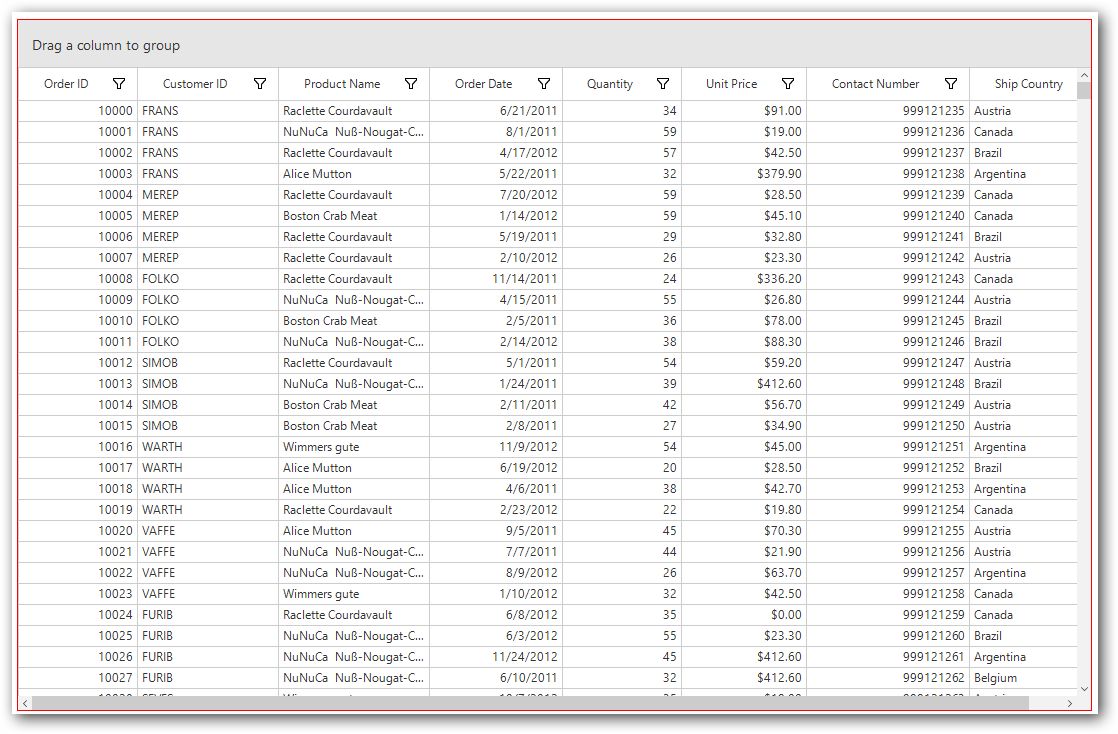The width and height of the screenshot is (1118, 734).
Task: Sort by Product Name header text
Action: coord(342,84)
